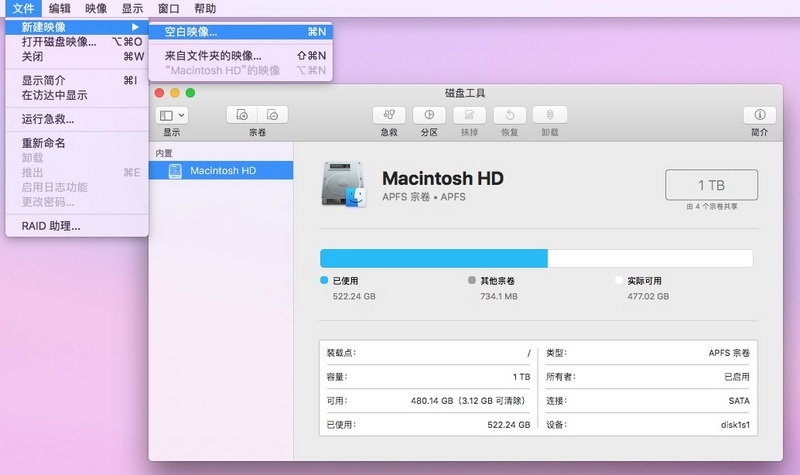
Task: Click the 由 4 个宗卷共享 caption
Action: point(712,207)
